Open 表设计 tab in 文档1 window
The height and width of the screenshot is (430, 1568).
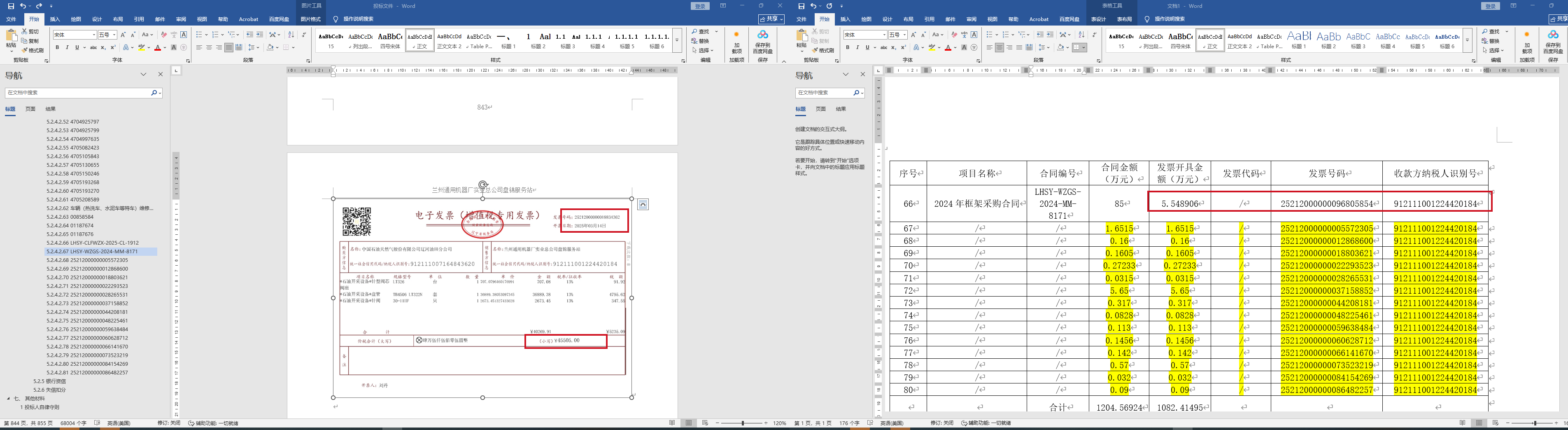pos(1099,19)
